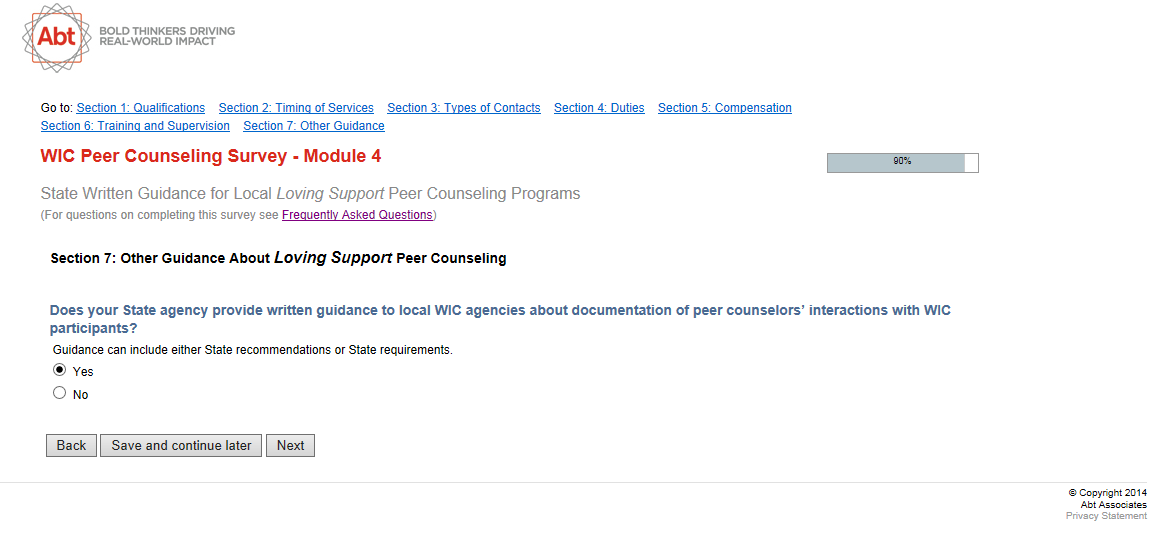
Task: Jump to Section 7: Other Guidance
Action: tap(313, 126)
